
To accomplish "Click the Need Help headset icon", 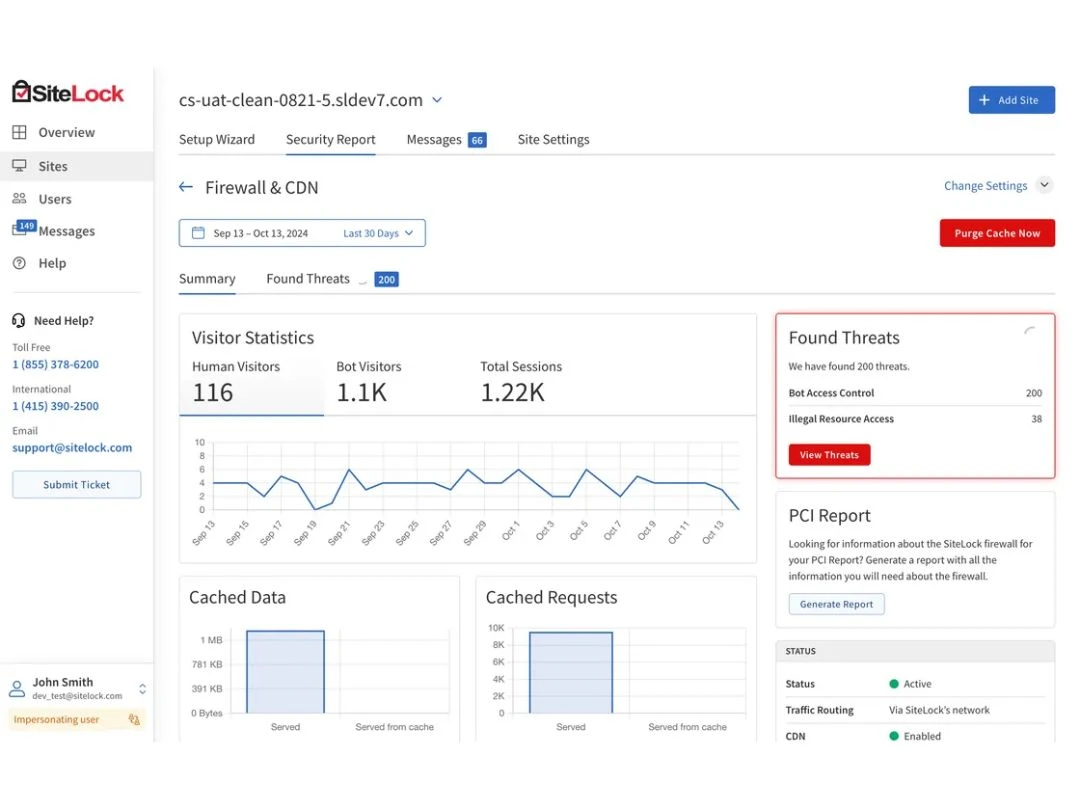I will 19,320.
